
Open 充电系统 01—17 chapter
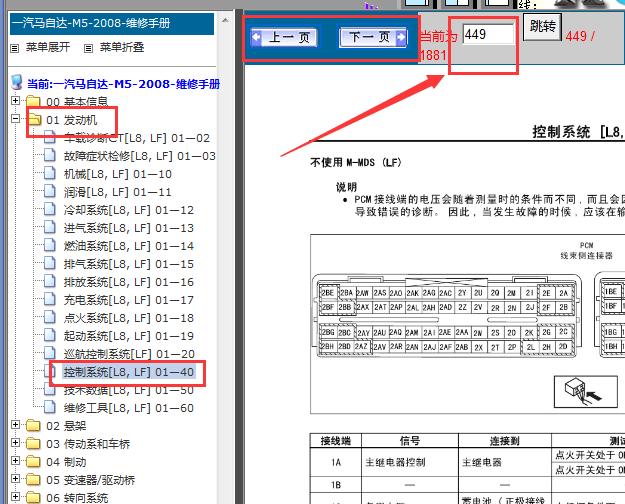pos(129,300)
